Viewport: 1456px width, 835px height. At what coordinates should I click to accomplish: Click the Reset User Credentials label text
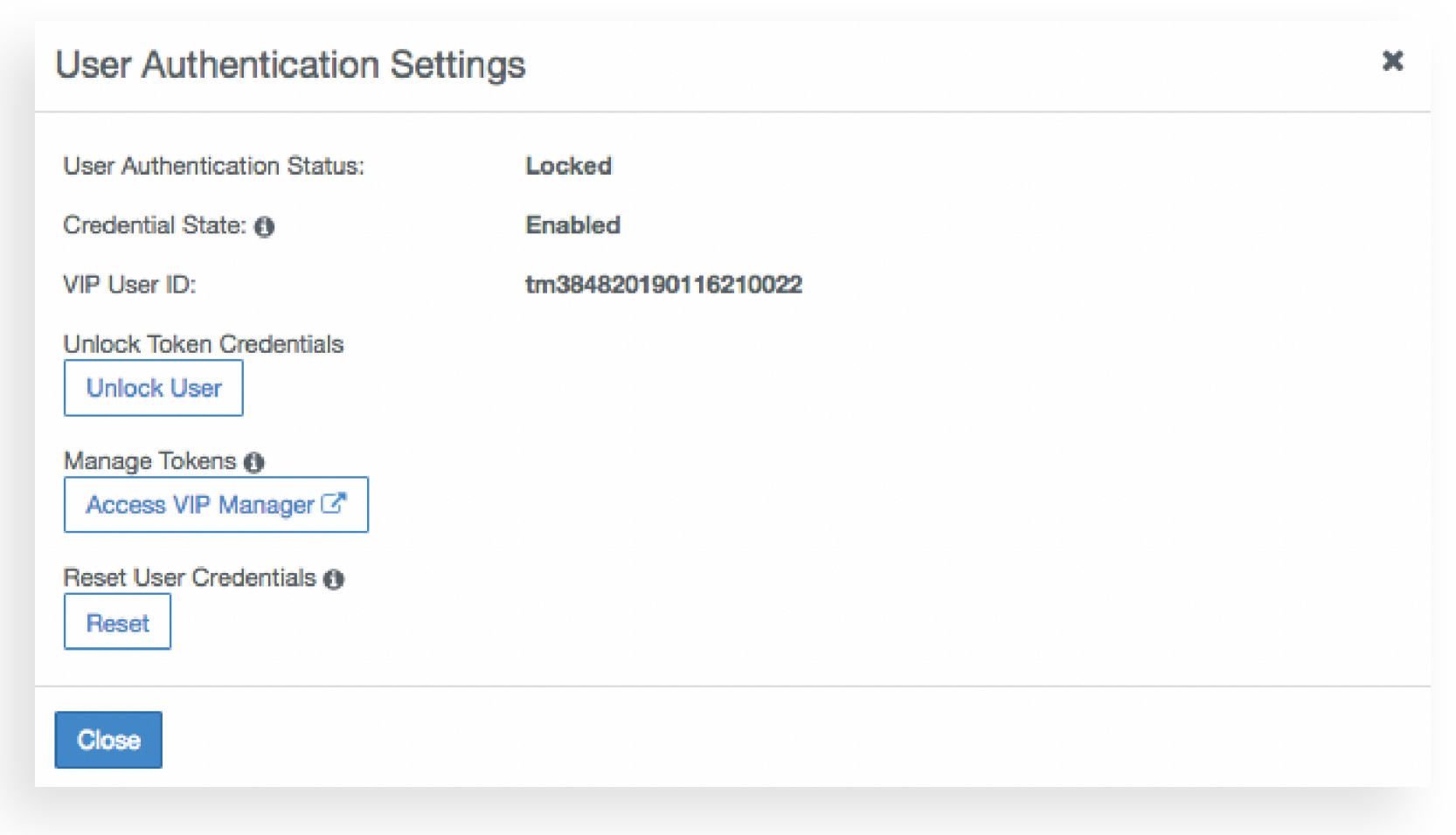pyautogui.click(x=189, y=578)
